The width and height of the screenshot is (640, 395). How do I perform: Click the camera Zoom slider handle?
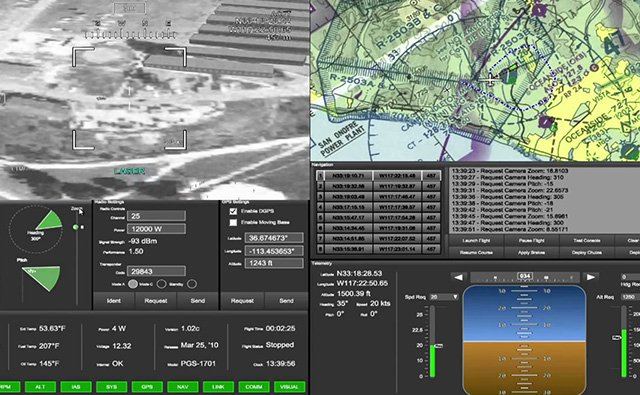[x=76, y=227]
